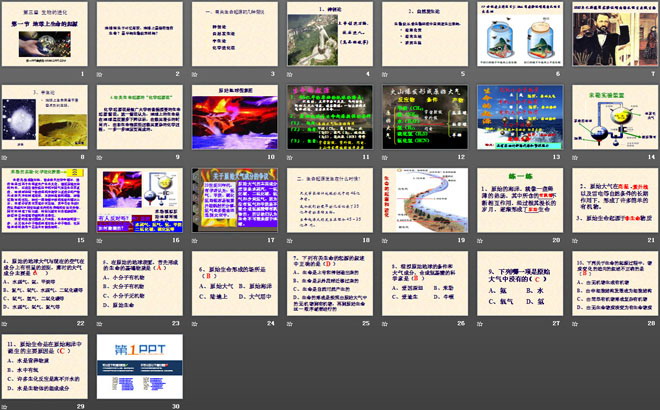
Task: Select slide 5 text-only thumbnail
Action: pyautogui.click(x=425, y=34)
